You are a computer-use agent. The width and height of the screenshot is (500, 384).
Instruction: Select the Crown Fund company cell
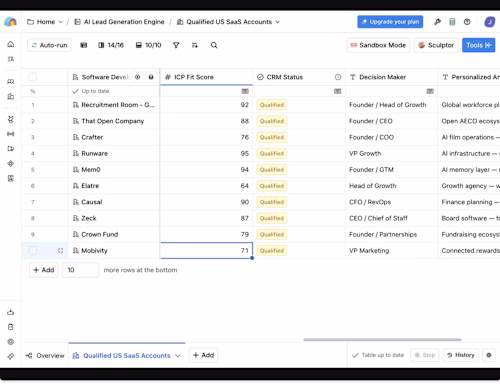[114, 234]
